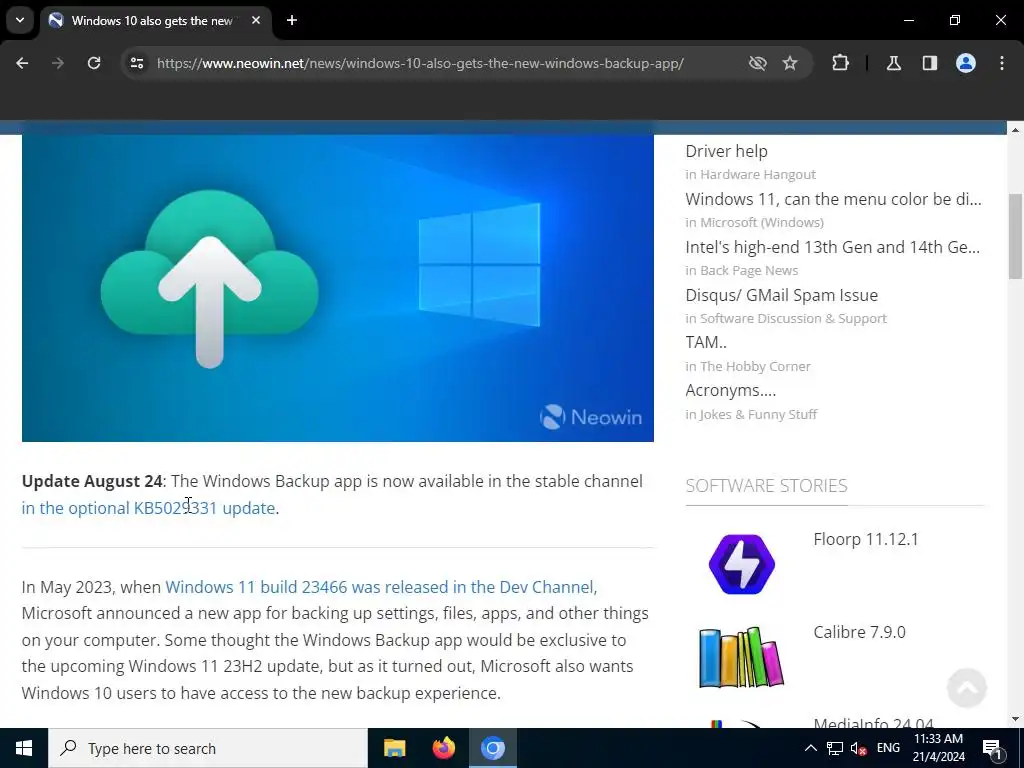The height and width of the screenshot is (768, 1024).
Task: Open the Extensions puzzle icon
Action: click(840, 63)
